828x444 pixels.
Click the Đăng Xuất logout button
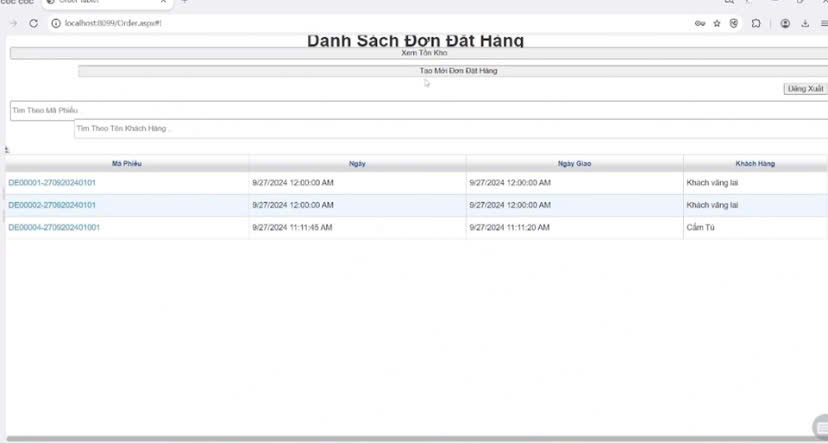pos(805,89)
